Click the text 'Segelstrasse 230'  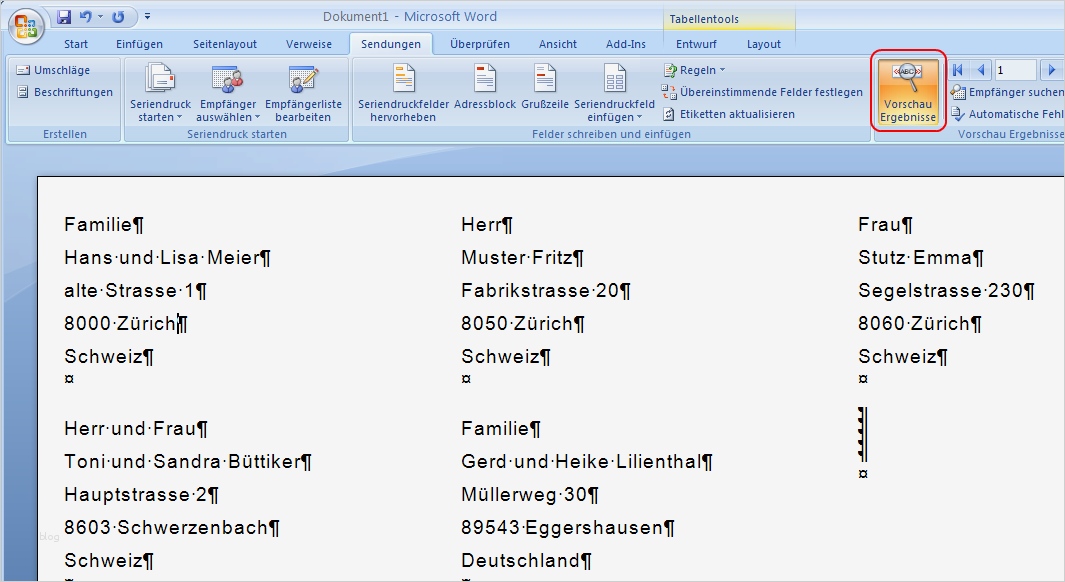coord(941,291)
